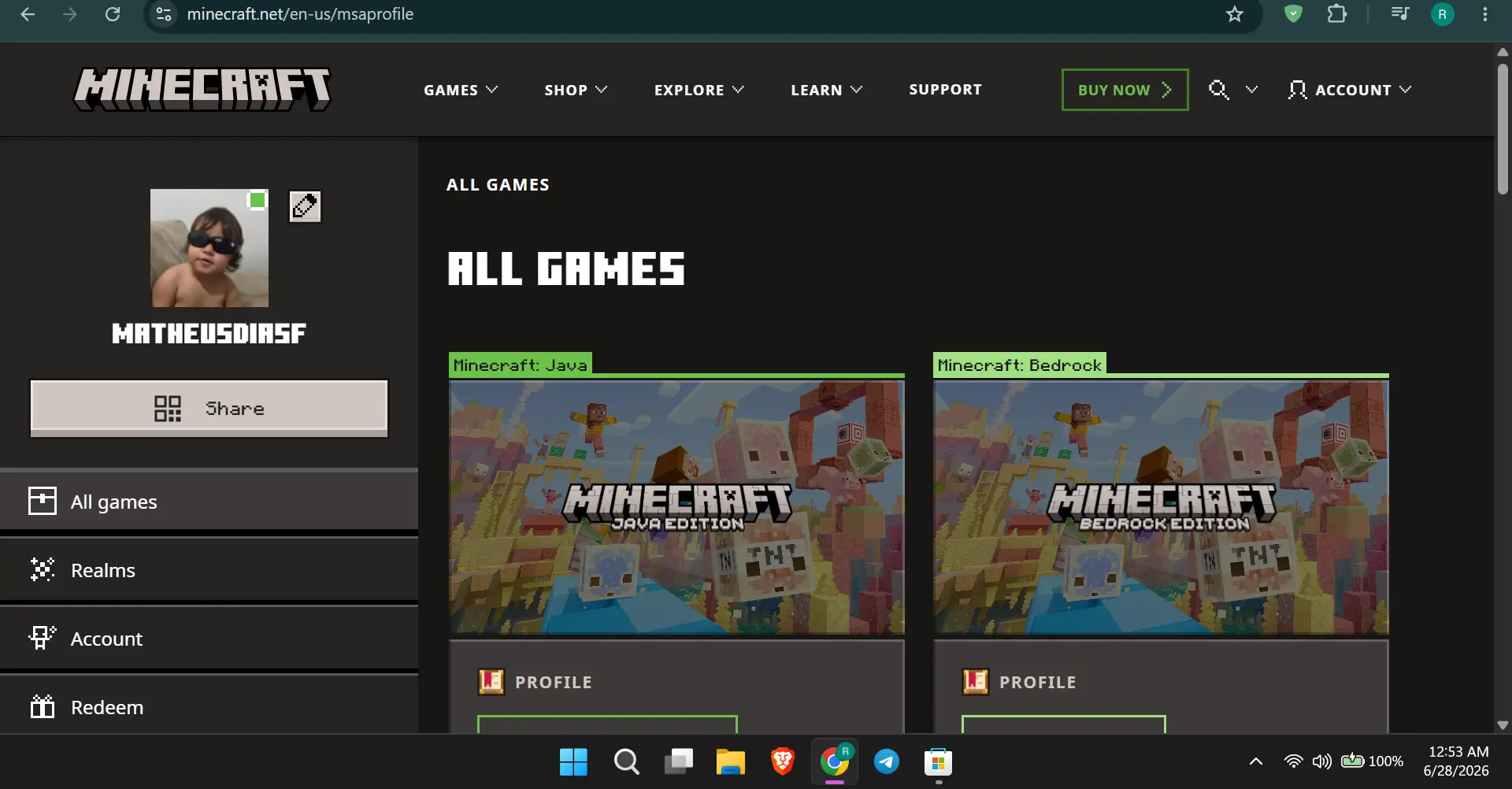Click the Wi-Fi icon in system tray
This screenshot has height=789, width=1512.
coord(1293,761)
